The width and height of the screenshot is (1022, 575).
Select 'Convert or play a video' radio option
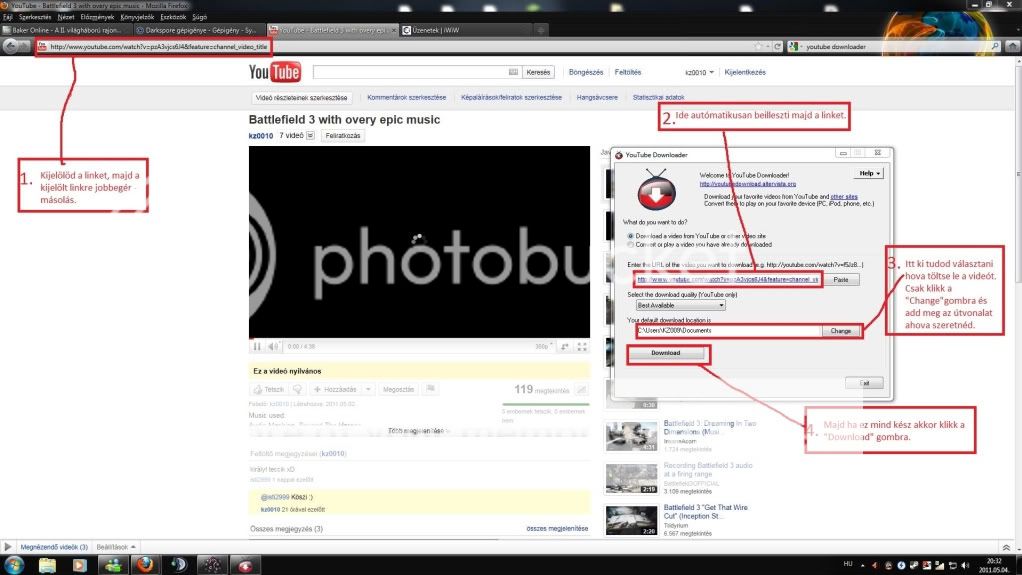coord(628,245)
